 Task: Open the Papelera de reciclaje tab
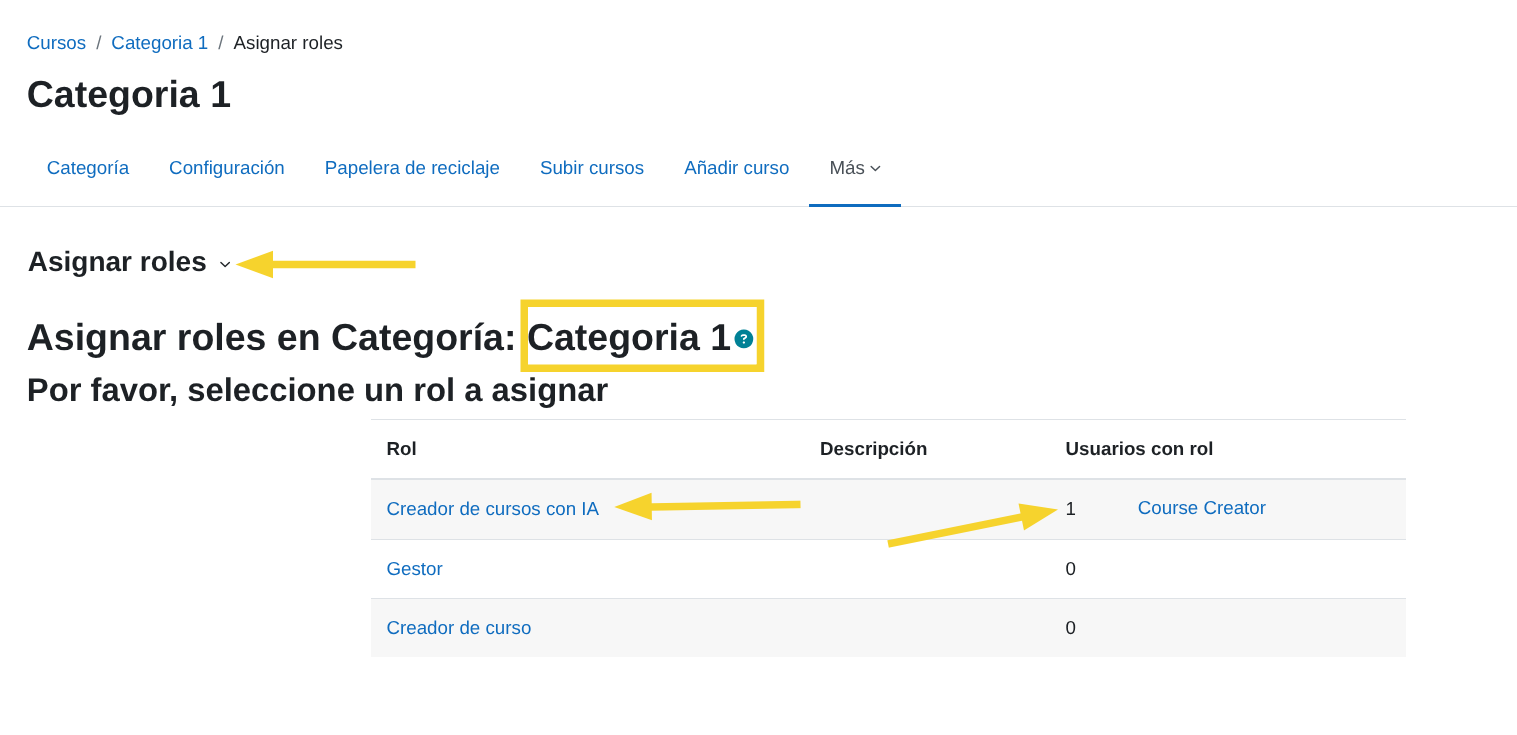point(412,168)
